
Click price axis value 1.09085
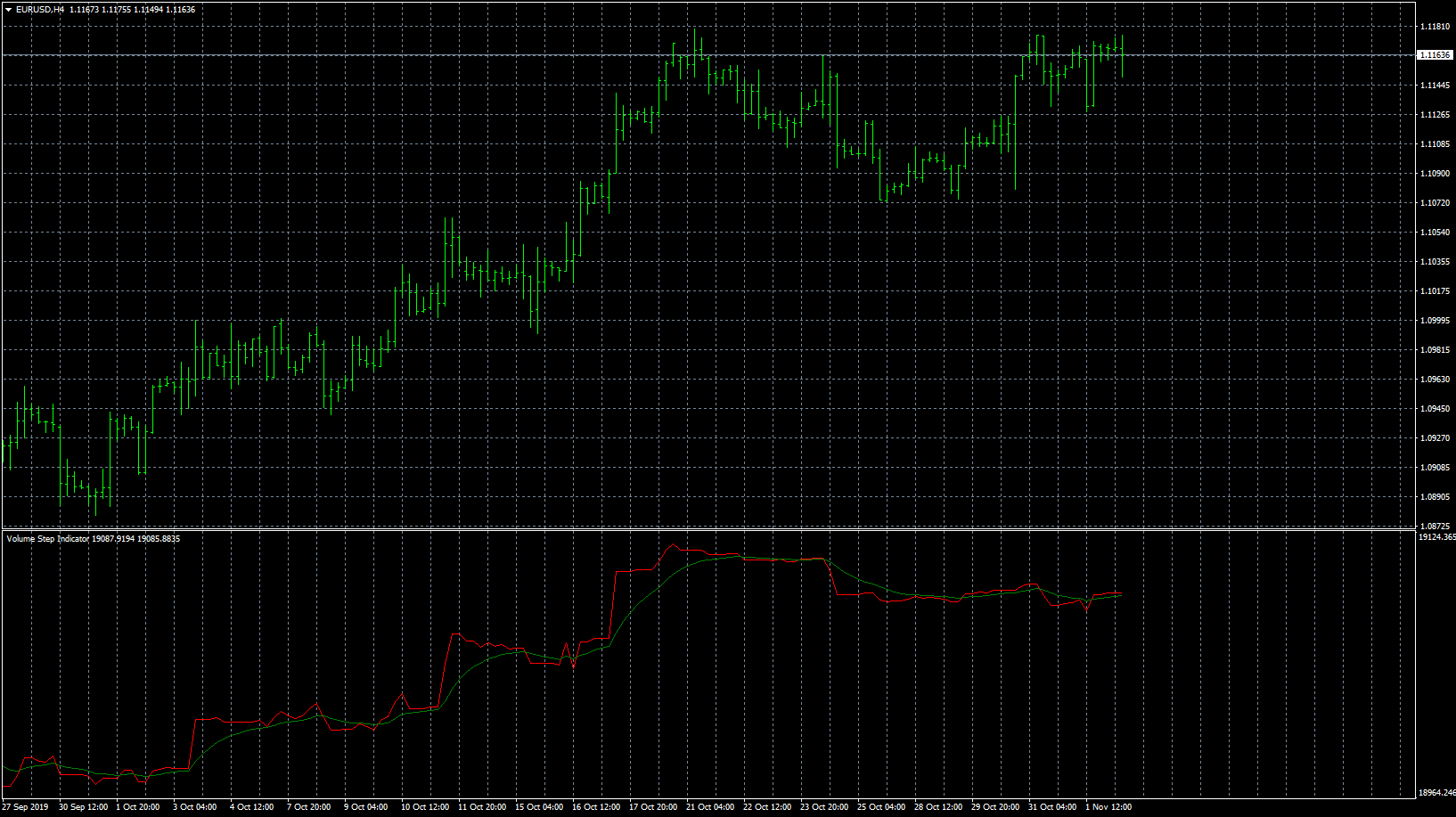pos(1434,468)
